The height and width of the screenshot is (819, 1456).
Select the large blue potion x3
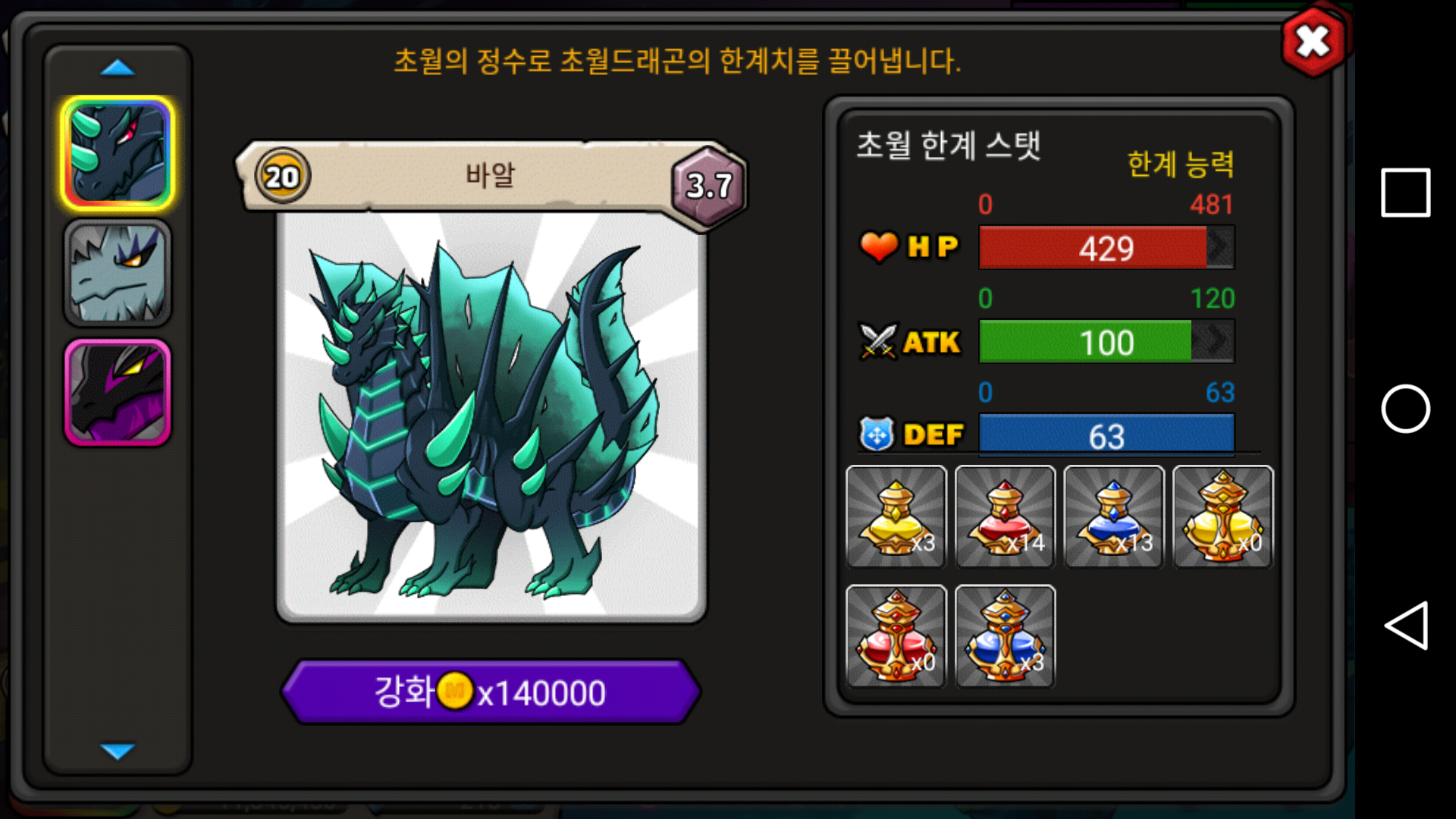pos(1005,636)
